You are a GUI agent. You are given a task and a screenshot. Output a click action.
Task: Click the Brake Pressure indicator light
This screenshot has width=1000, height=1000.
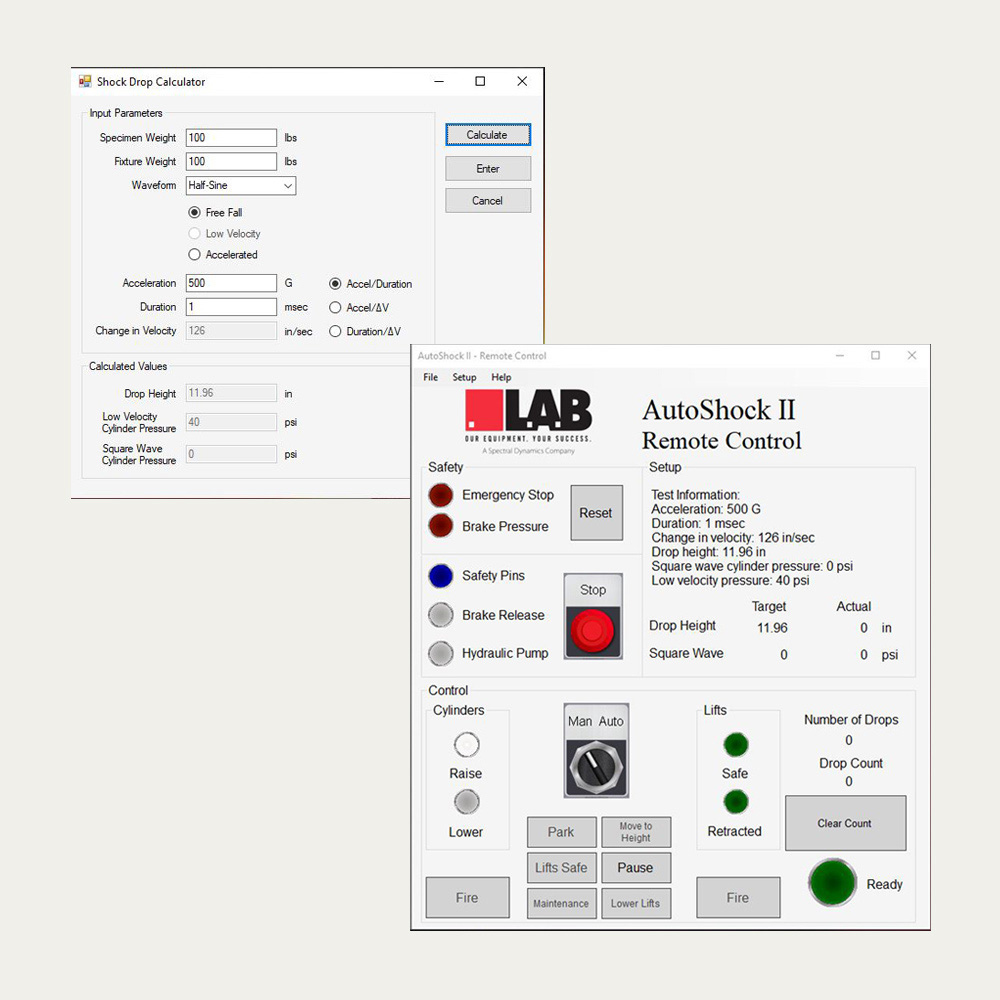(441, 526)
